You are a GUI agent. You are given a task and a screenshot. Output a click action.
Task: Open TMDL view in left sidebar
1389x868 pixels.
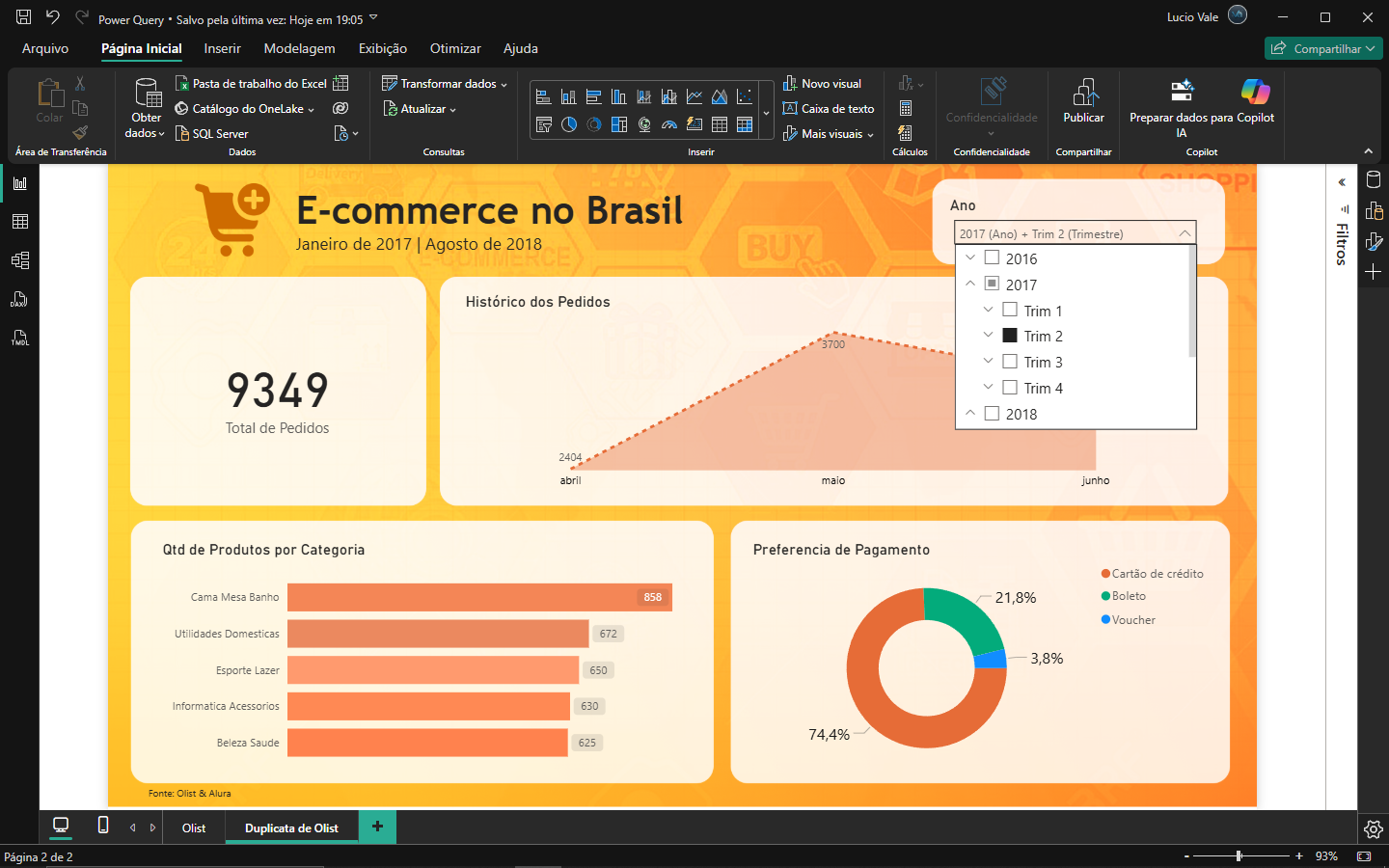point(19,338)
